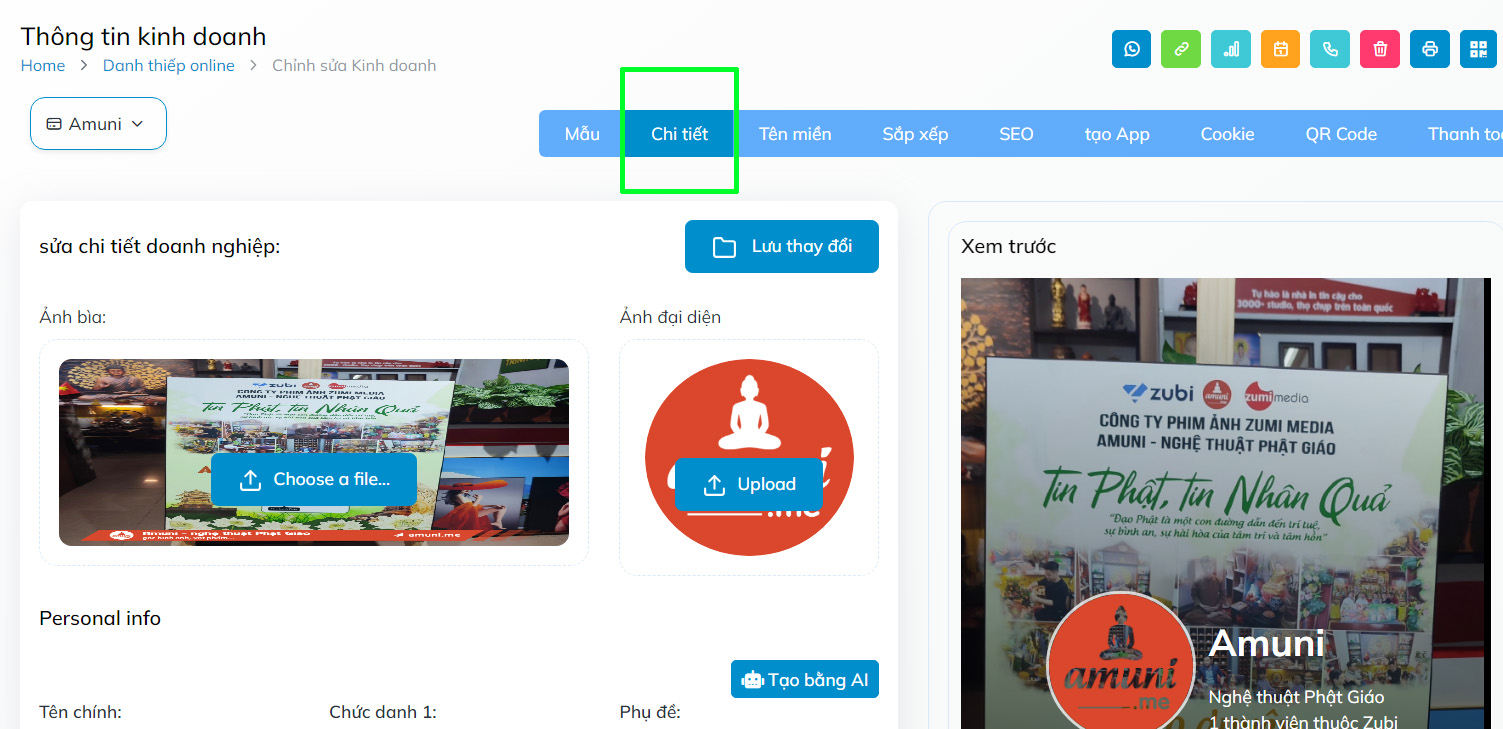Click the Amuni name in preview

[x=1266, y=643]
